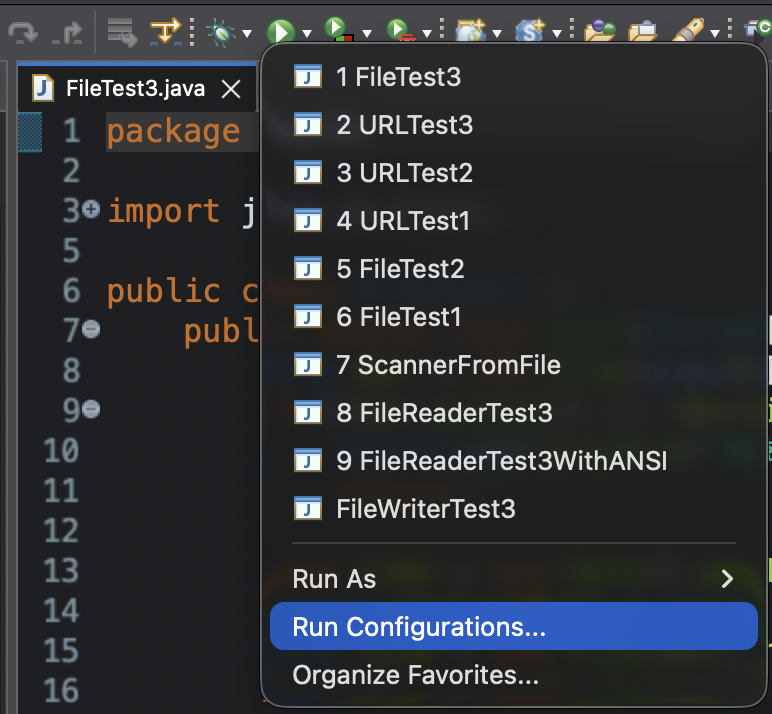
Task: Click the Use Step Filters icon
Action: 165,32
